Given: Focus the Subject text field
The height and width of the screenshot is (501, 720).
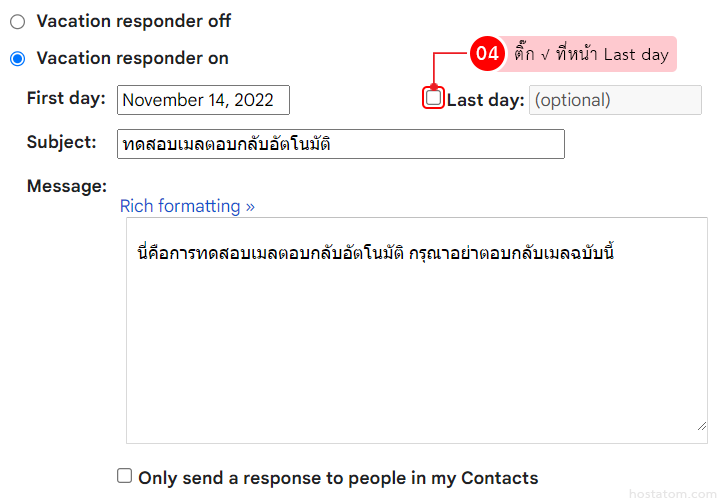Looking at the screenshot, I should point(340,144).
